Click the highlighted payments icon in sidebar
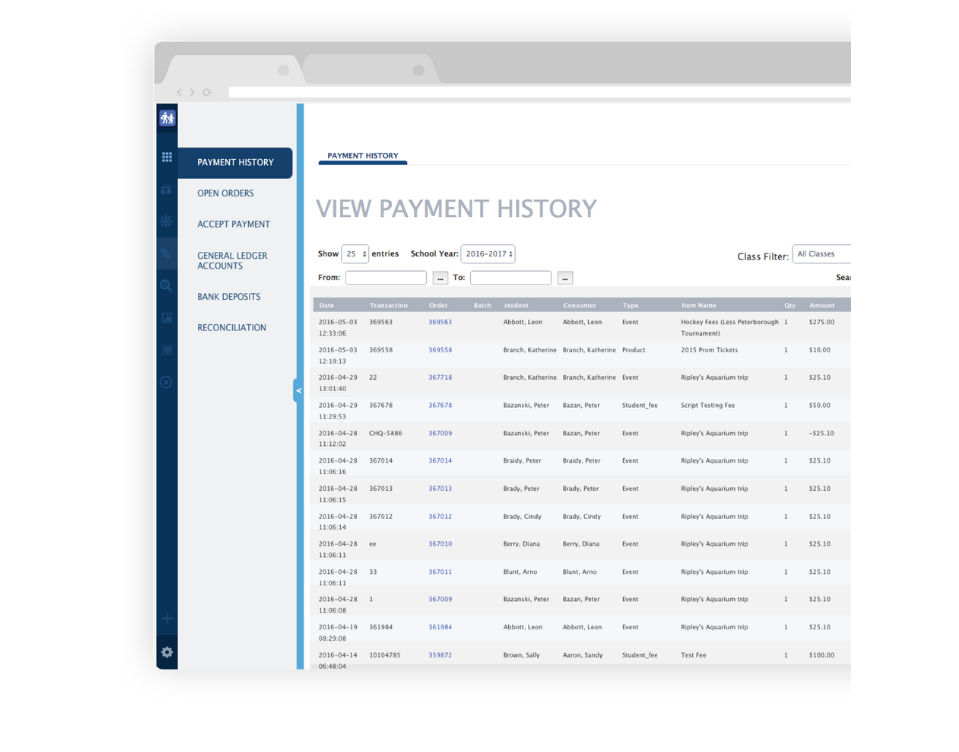 point(166,254)
